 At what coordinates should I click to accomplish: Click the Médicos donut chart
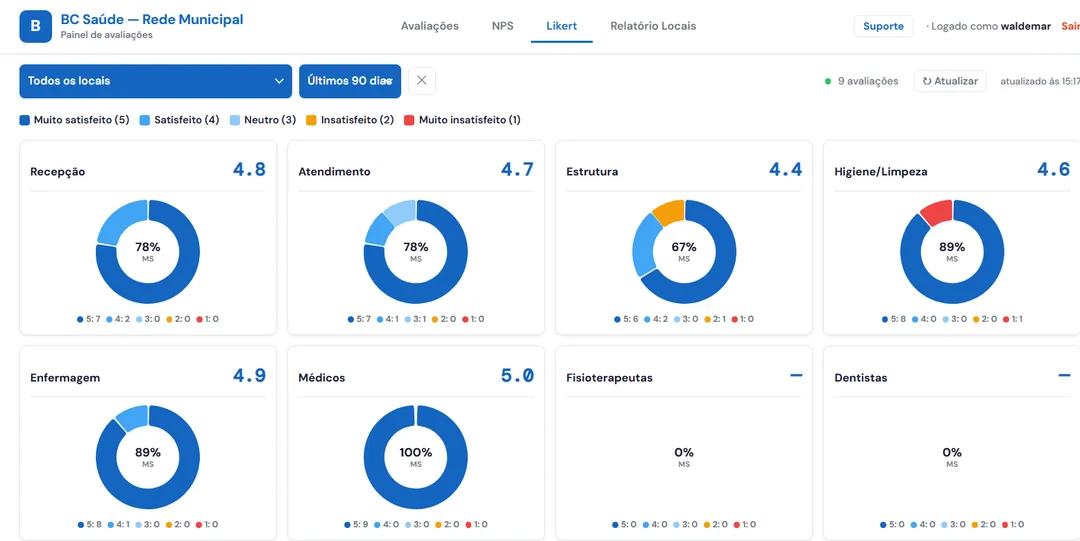point(416,458)
